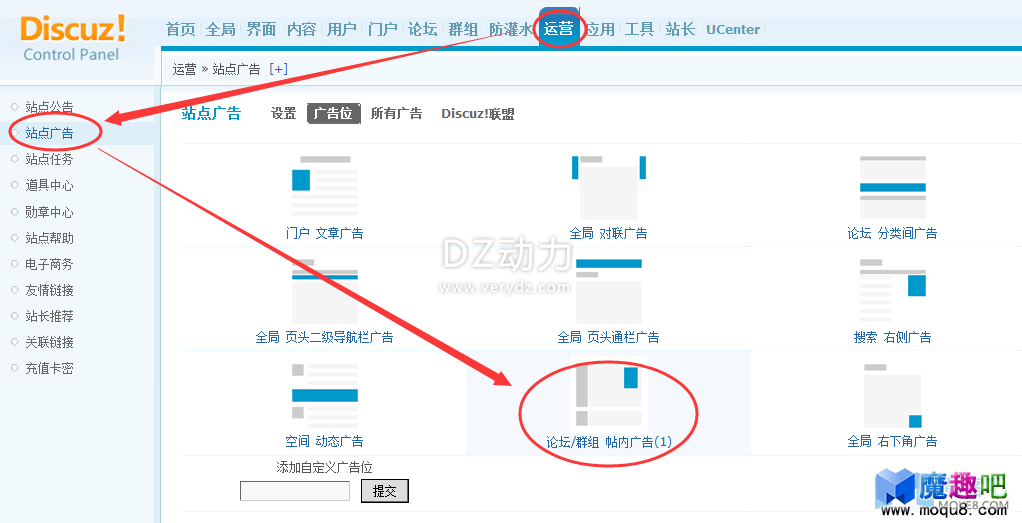Open 站点任务 in sidebar

click(50, 159)
